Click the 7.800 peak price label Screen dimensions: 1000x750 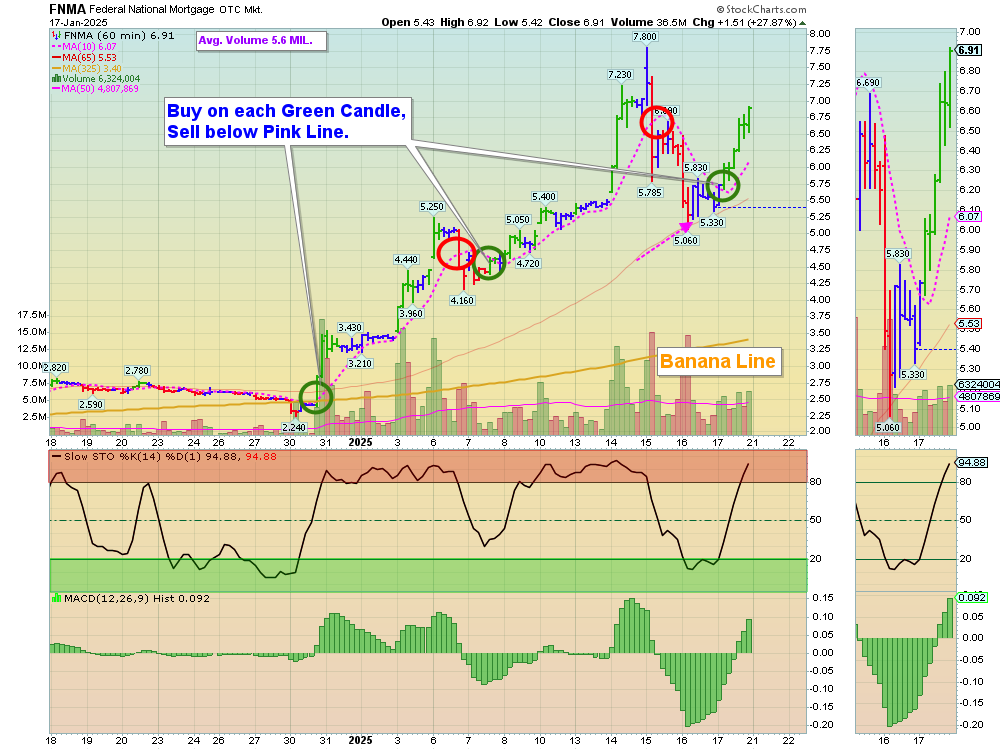point(645,37)
